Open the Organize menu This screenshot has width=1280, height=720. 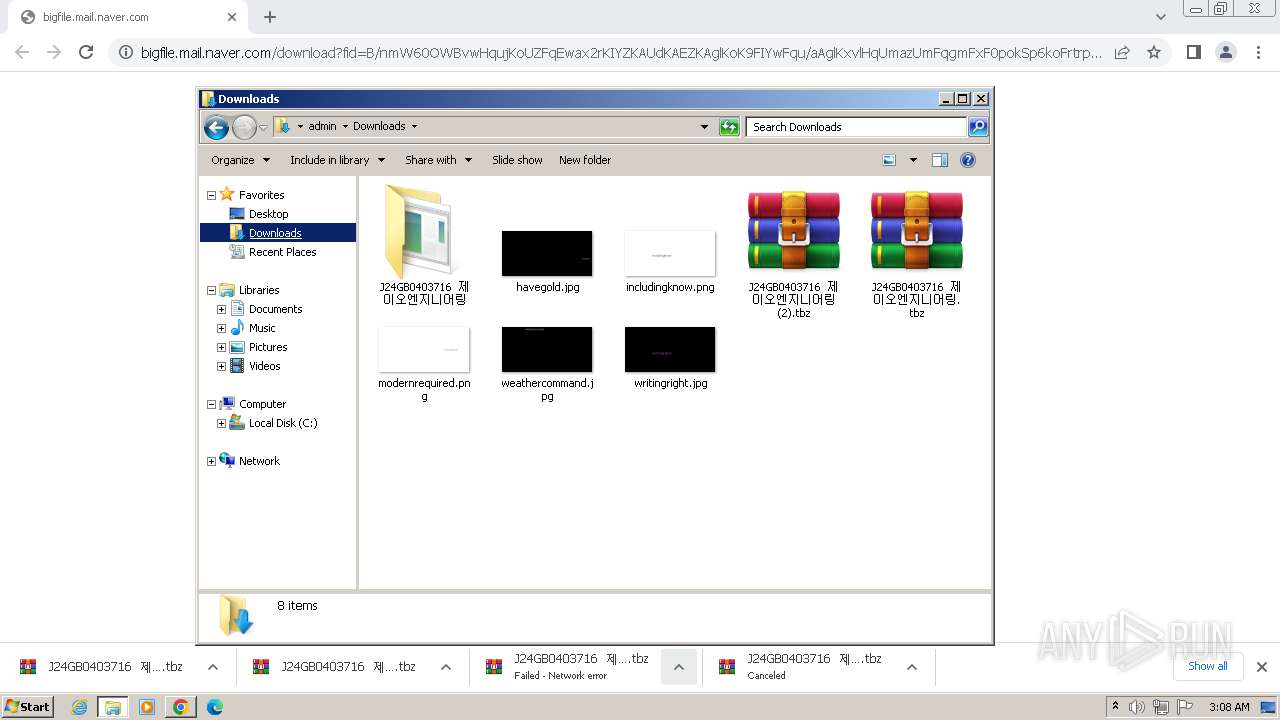click(241, 160)
